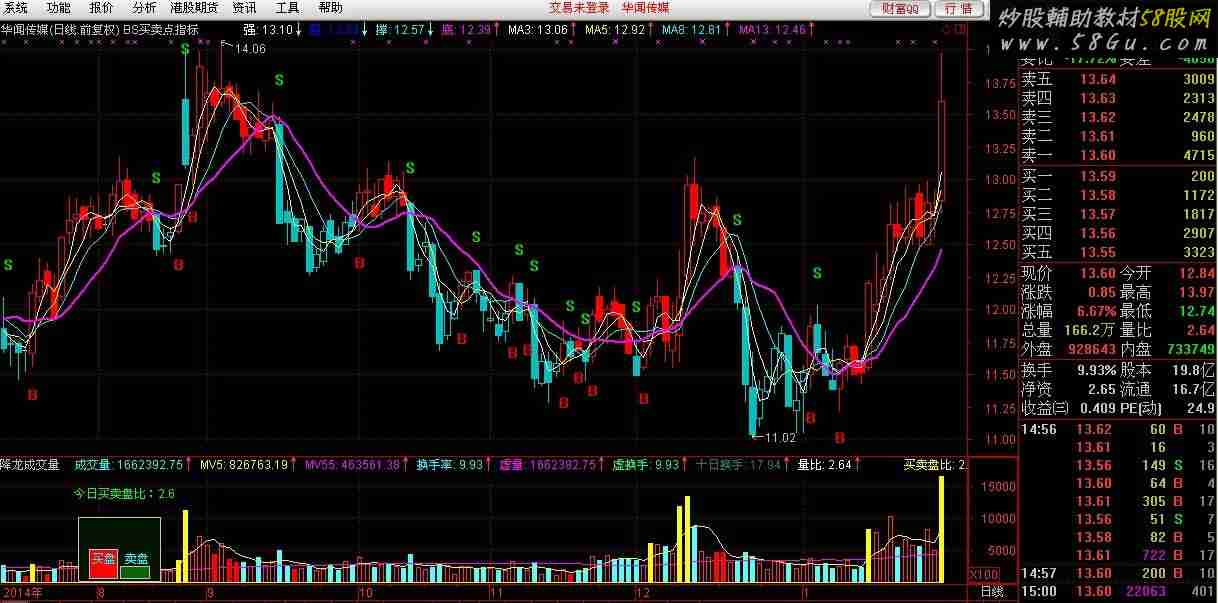This screenshot has height=603, width=1218.
Task: Click the red 华闻传媒 title link
Action: click(x=646, y=7)
